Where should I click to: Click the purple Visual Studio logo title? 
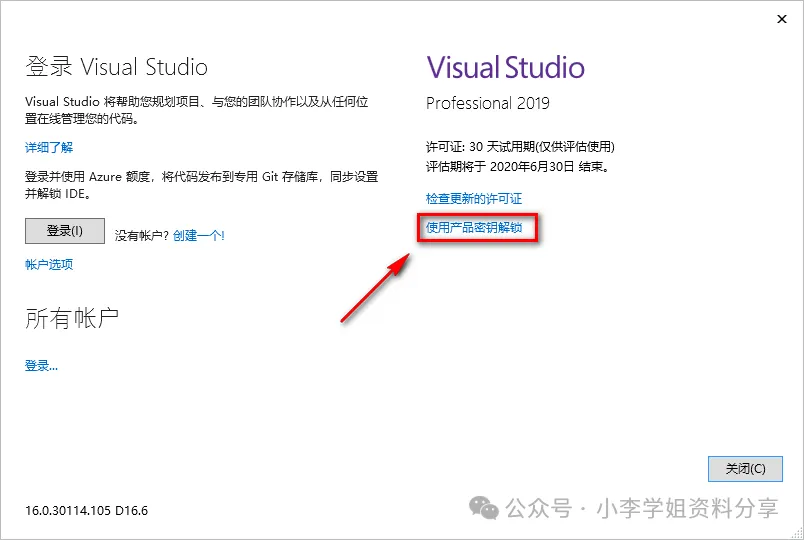point(505,68)
